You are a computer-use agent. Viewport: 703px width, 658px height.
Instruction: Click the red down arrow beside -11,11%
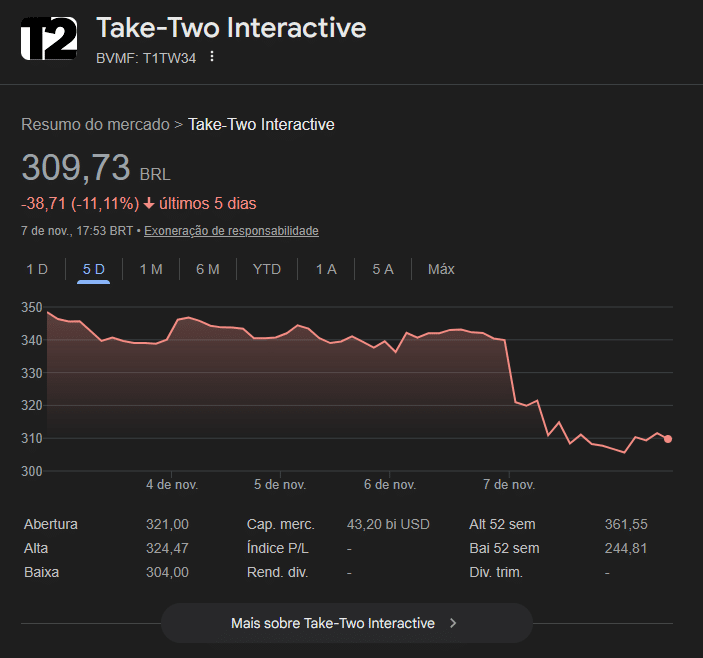[149, 204]
